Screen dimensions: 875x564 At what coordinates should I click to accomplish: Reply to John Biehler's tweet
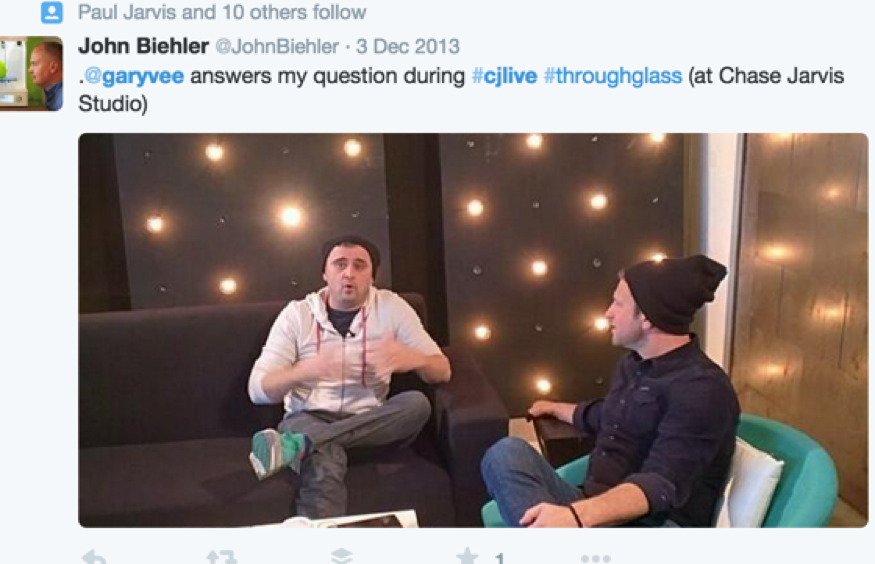click(94, 558)
